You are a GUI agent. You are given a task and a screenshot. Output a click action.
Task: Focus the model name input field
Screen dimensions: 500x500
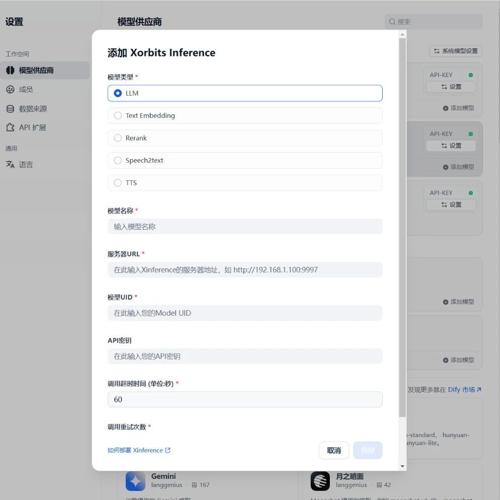245,227
